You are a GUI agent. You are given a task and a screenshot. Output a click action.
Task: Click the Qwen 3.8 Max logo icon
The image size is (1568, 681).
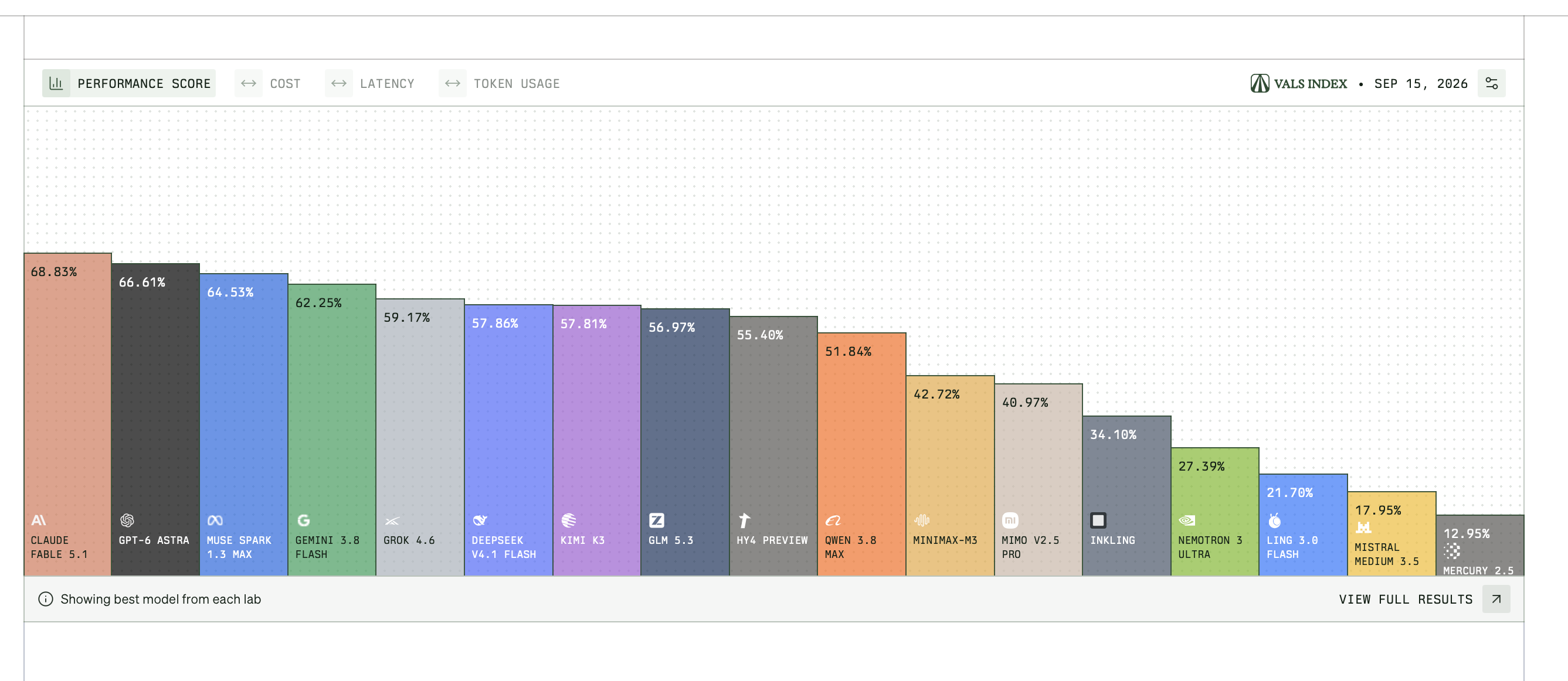(x=833, y=520)
